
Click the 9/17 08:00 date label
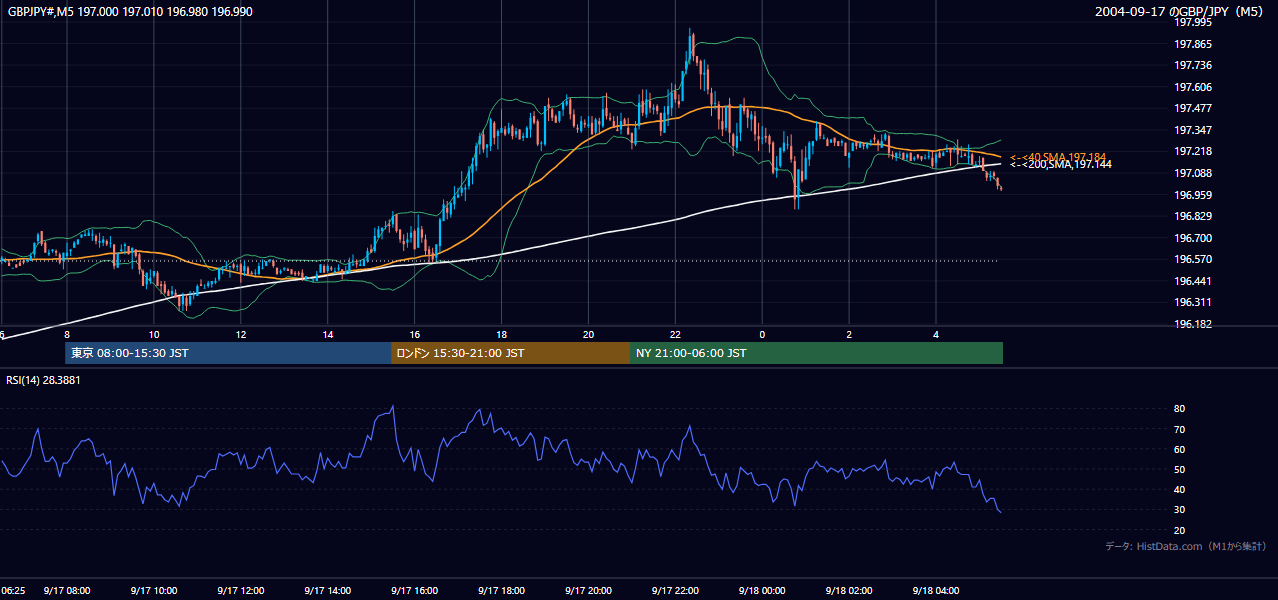(x=67, y=591)
